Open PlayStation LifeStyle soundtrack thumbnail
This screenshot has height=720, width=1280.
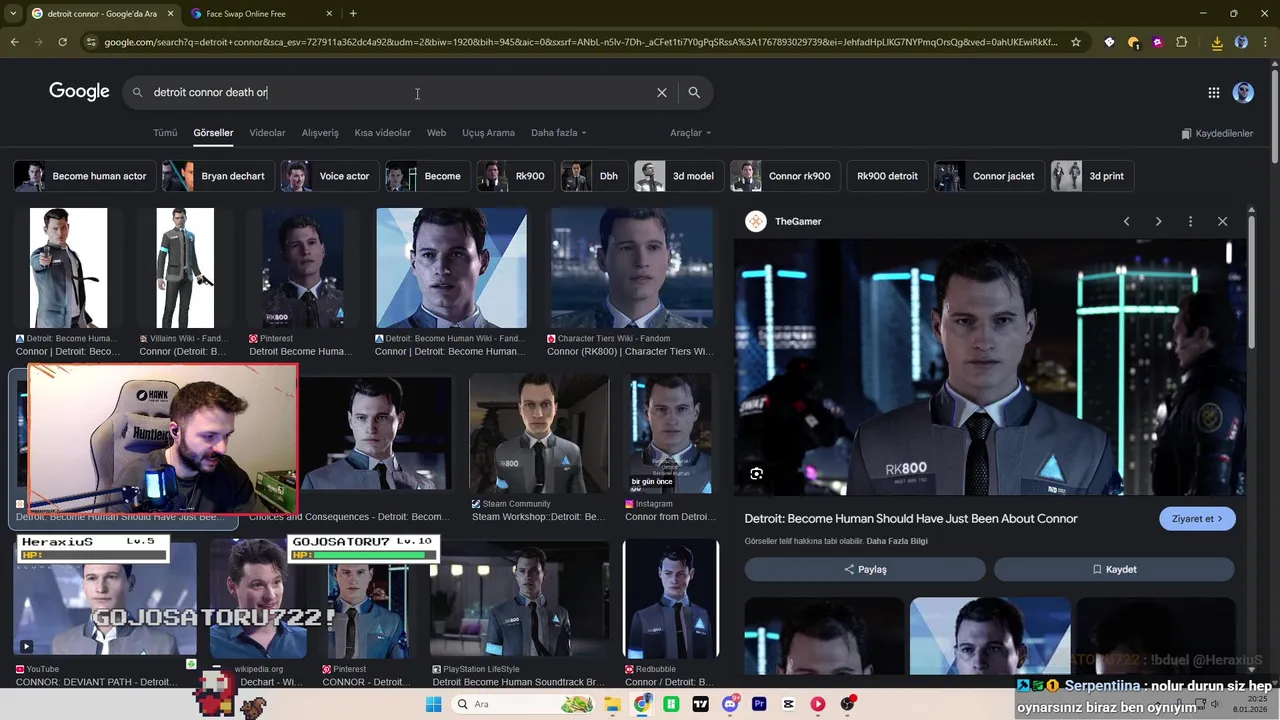[x=520, y=599]
